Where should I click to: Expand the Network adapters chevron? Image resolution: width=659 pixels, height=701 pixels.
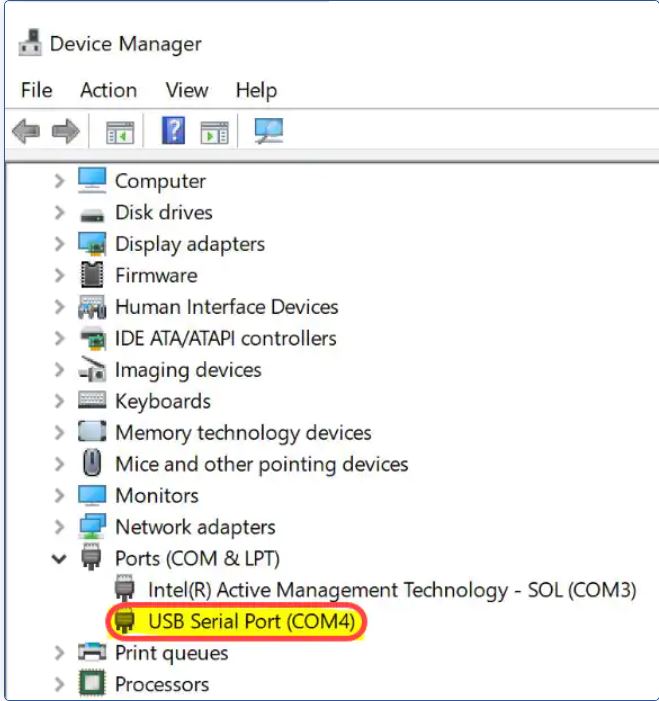[59, 527]
